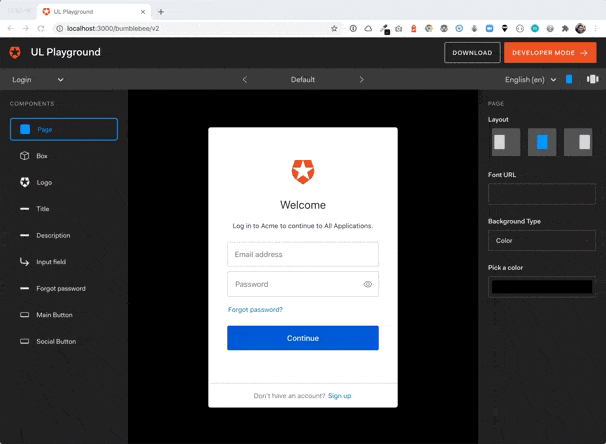Viewport: 606px width, 444px height.
Task: Select the Social Button component icon
Action: 24,341
